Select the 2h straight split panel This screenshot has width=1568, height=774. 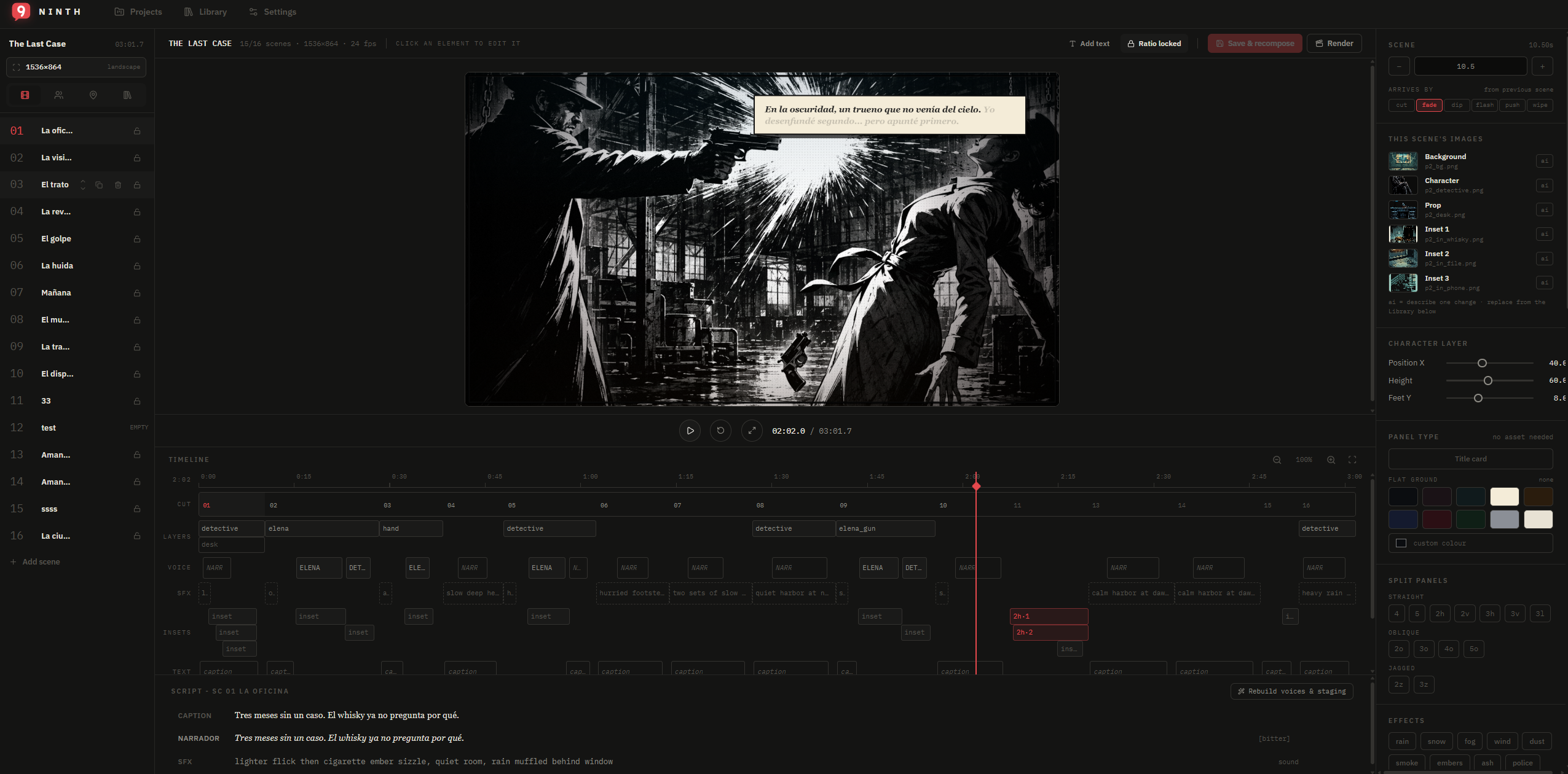pos(1440,614)
